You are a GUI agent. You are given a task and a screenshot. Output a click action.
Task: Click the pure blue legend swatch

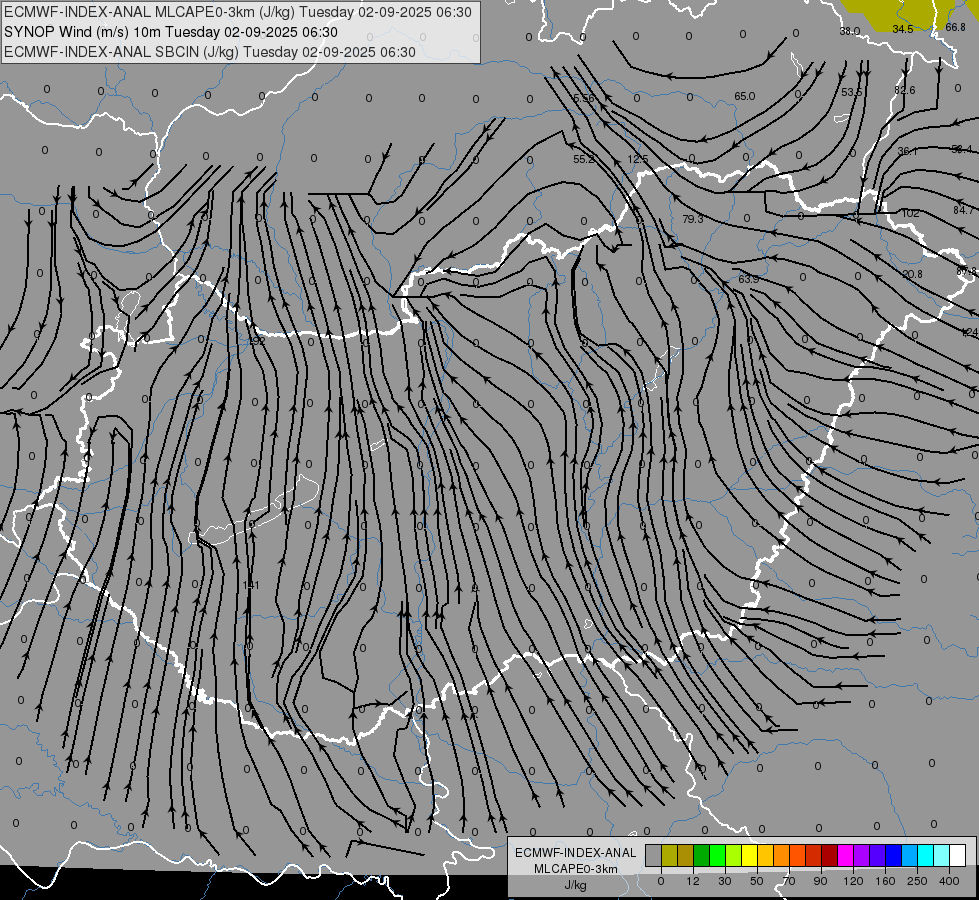click(x=894, y=855)
